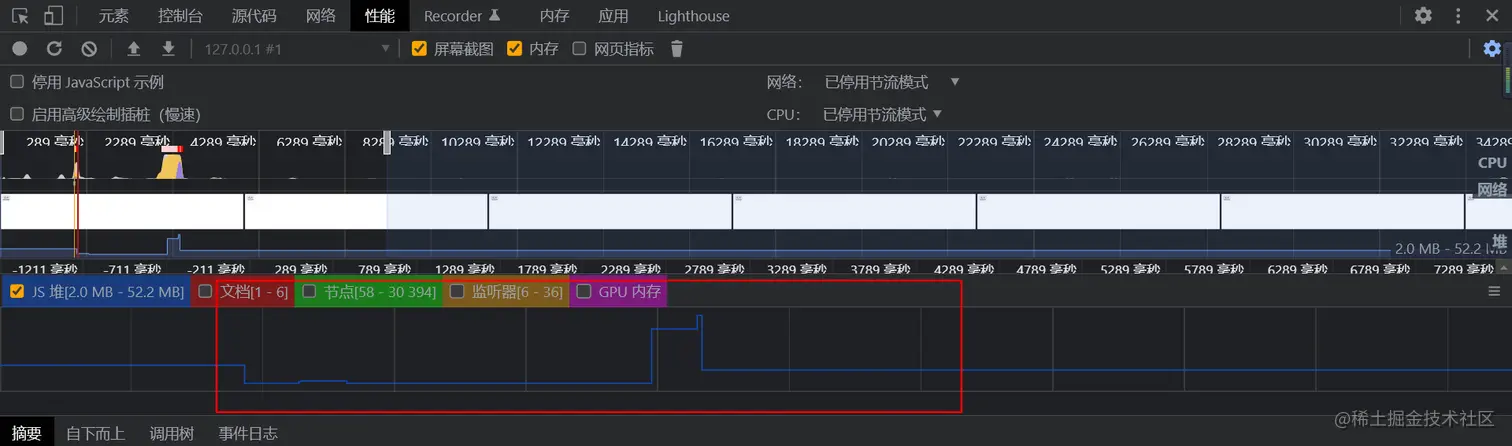
Task: Open the DevTools more options menu
Action: 1458,16
